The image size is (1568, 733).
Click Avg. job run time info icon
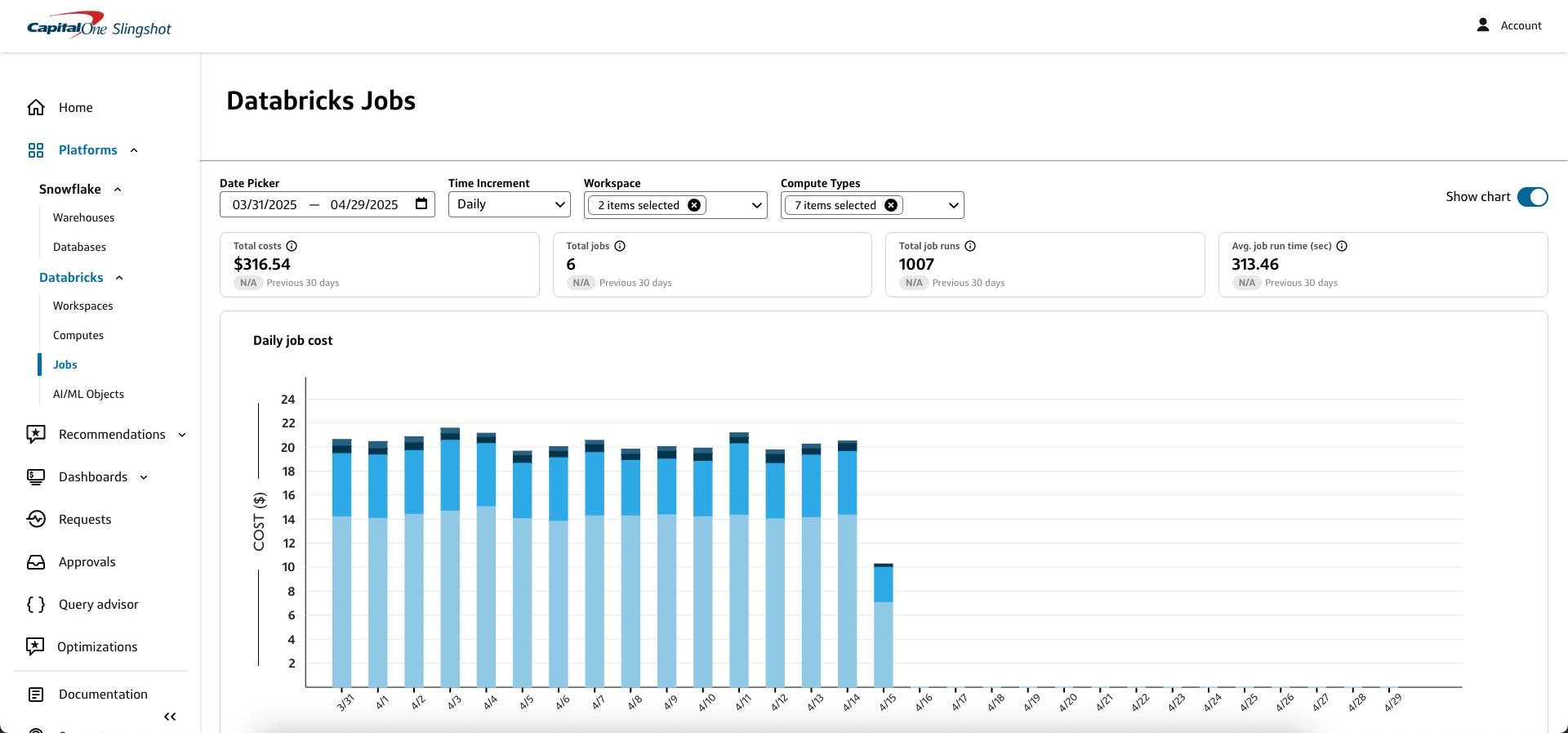pyautogui.click(x=1342, y=246)
